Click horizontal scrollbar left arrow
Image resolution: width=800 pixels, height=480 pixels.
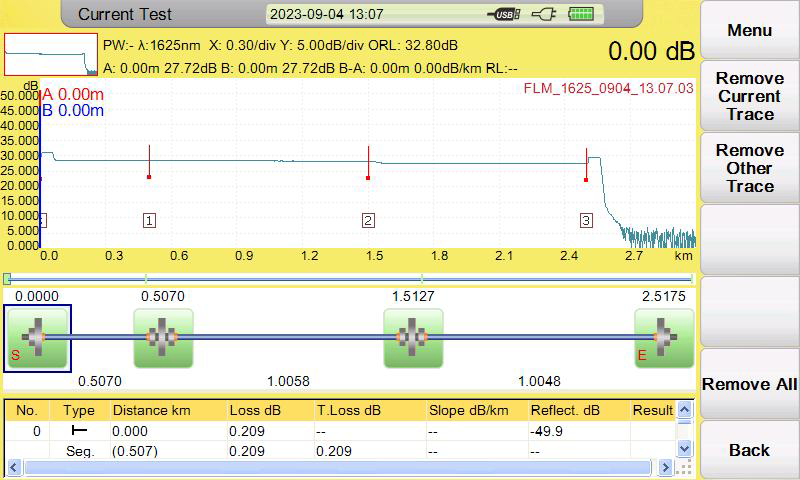14,467
